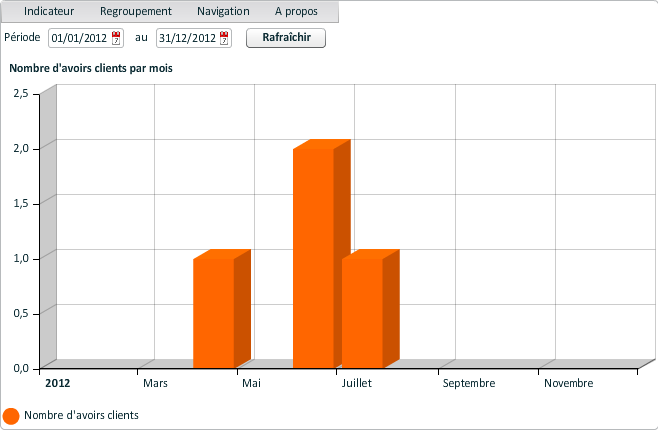Open the Indicateur menu
658x430 pixels.
pos(49,11)
